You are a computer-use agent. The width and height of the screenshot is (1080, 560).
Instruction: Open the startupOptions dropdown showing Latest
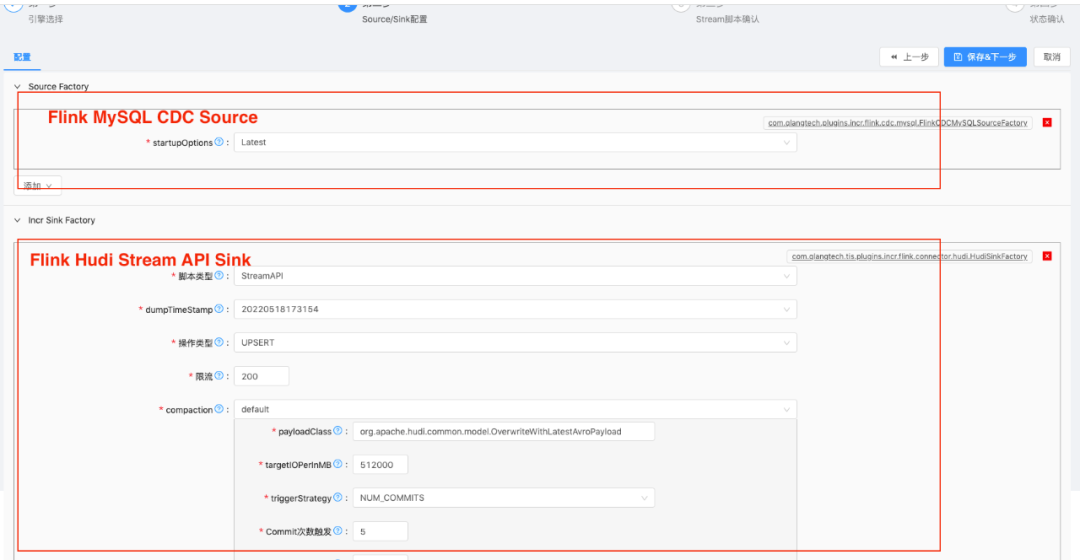tap(515, 142)
